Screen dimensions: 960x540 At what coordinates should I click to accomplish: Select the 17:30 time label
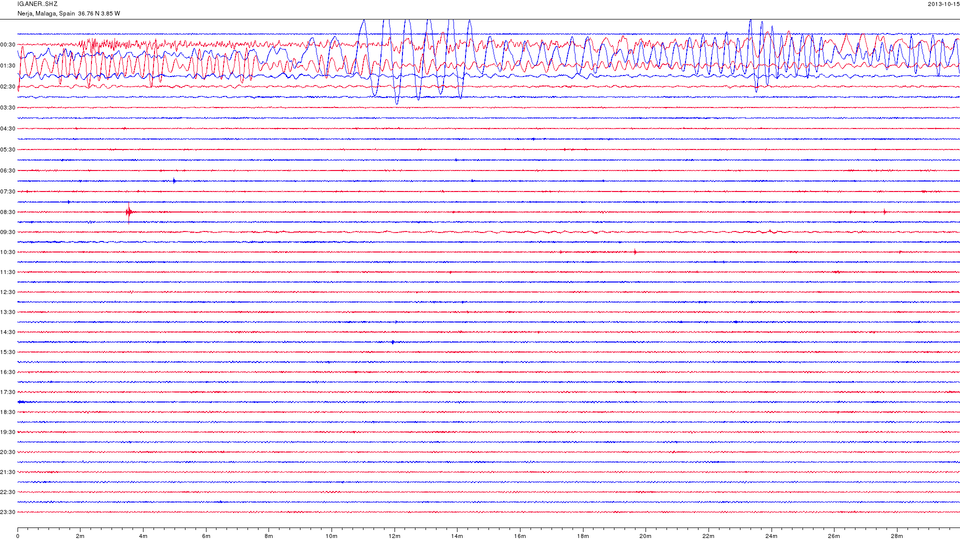click(8, 392)
